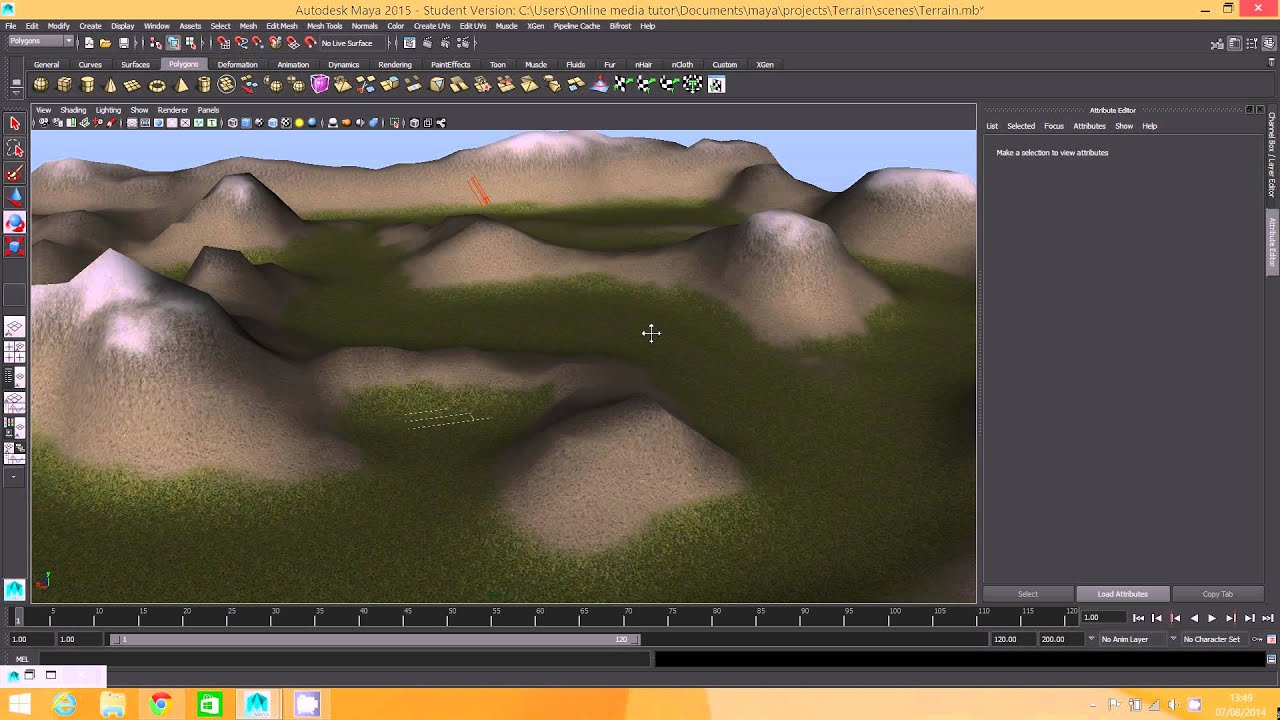Toggle select by hierarchy icon
The image size is (1280, 720).
156,43
